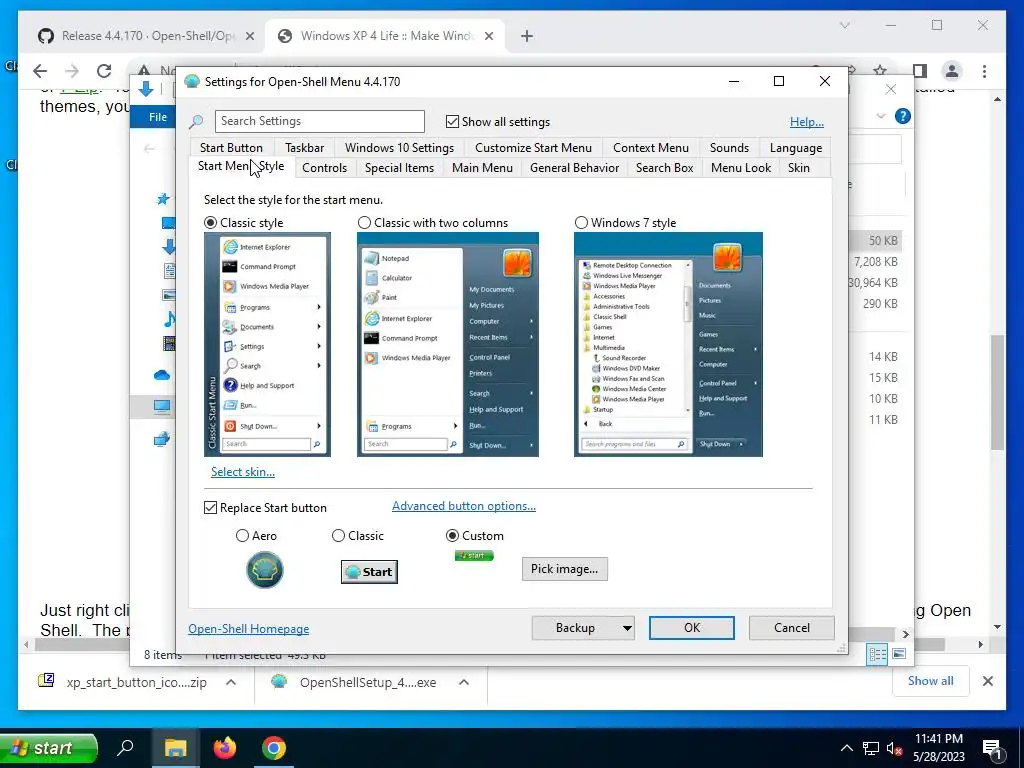Click Show all downloads button
Image resolution: width=1024 pixels, height=768 pixels.
coord(931,681)
